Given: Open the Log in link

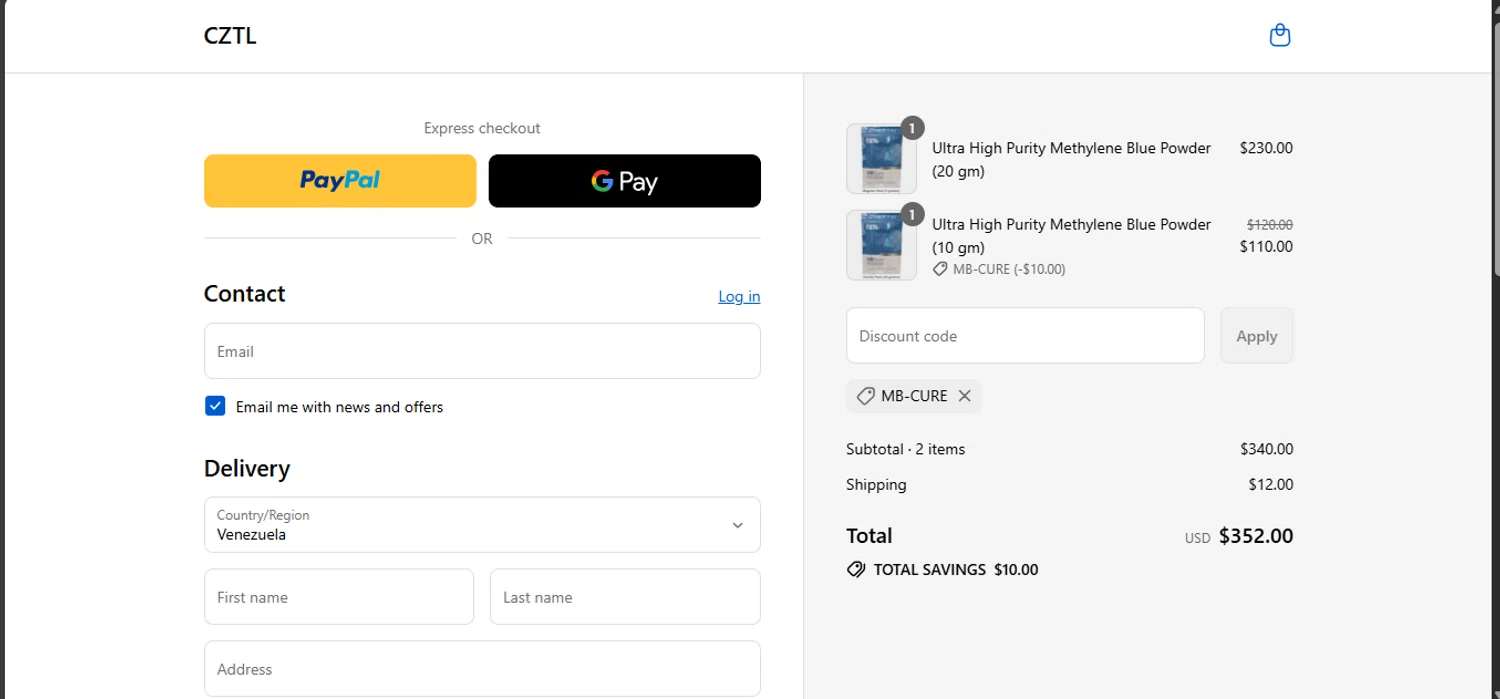Looking at the screenshot, I should [x=739, y=297].
